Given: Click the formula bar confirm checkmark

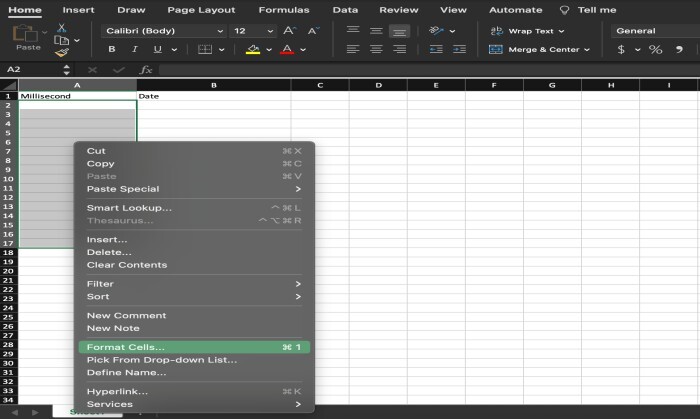Looking at the screenshot, I should pos(118,70).
